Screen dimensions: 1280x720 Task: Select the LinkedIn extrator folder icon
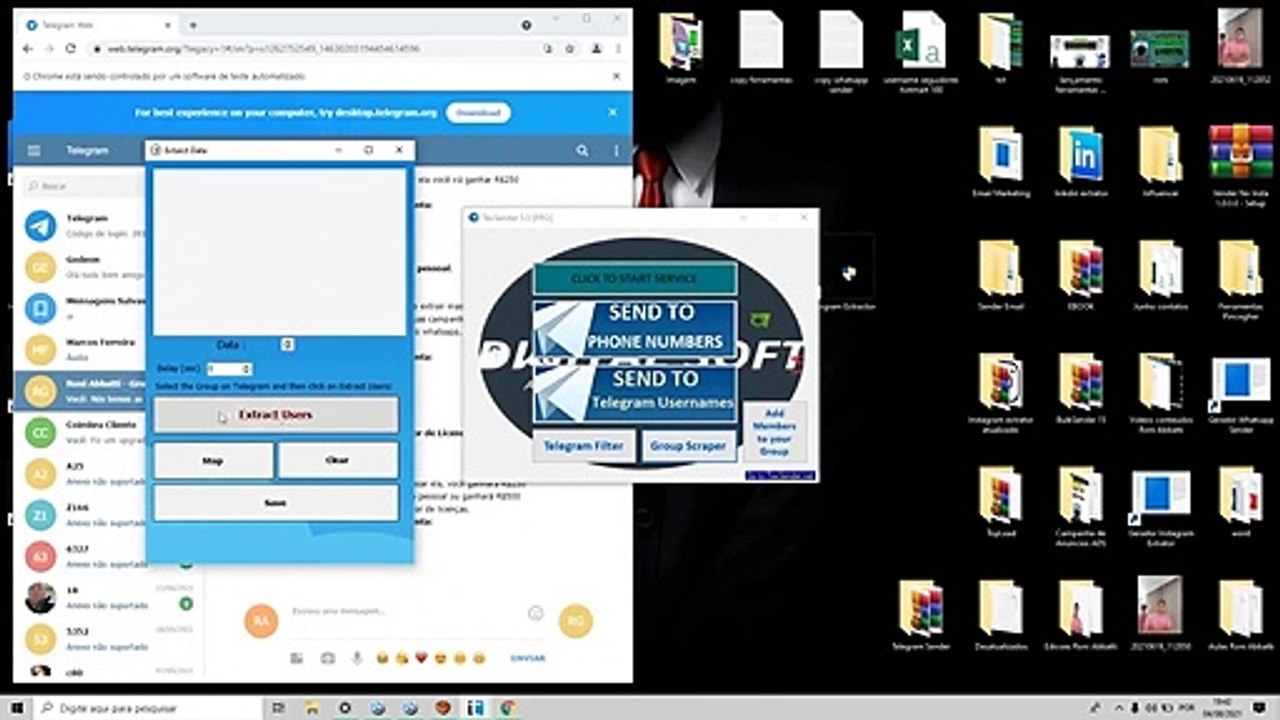tap(1080, 161)
